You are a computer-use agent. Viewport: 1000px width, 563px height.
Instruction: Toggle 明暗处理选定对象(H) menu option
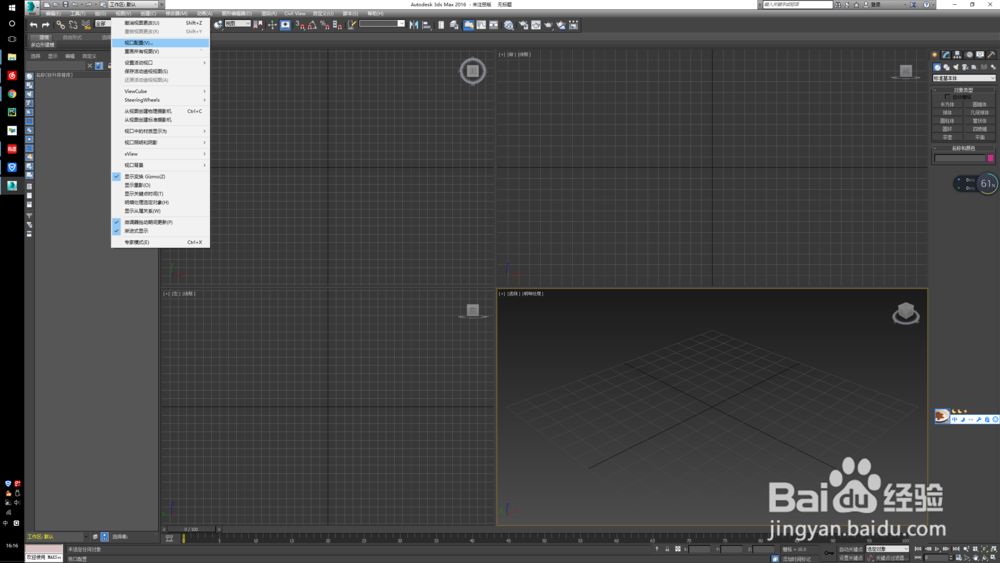(x=160, y=202)
